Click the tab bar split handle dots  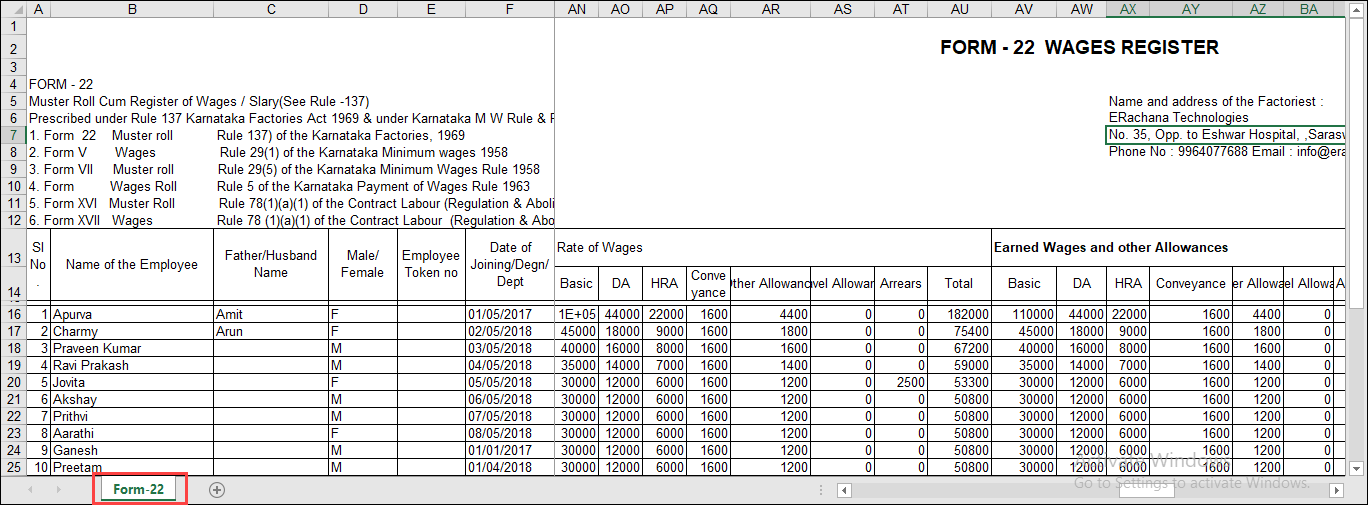tap(820, 490)
